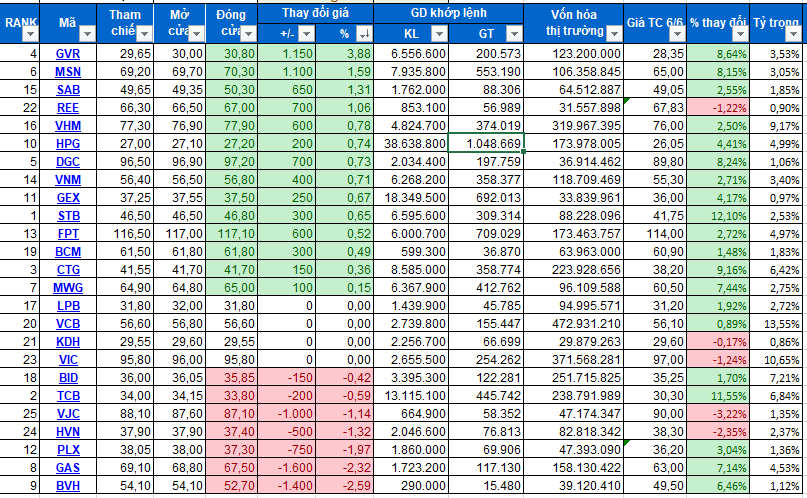Screen dimensions: 807x498
Task: Select the percent change cell -2,59
Action: click(x=345, y=486)
